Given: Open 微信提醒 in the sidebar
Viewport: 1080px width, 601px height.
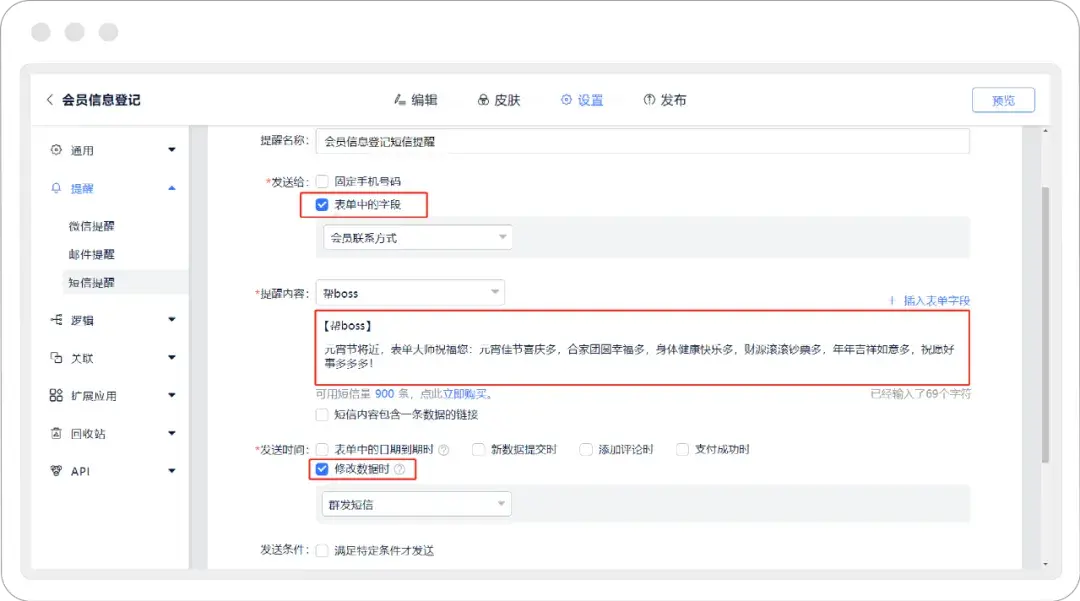Looking at the screenshot, I should pos(92,226).
